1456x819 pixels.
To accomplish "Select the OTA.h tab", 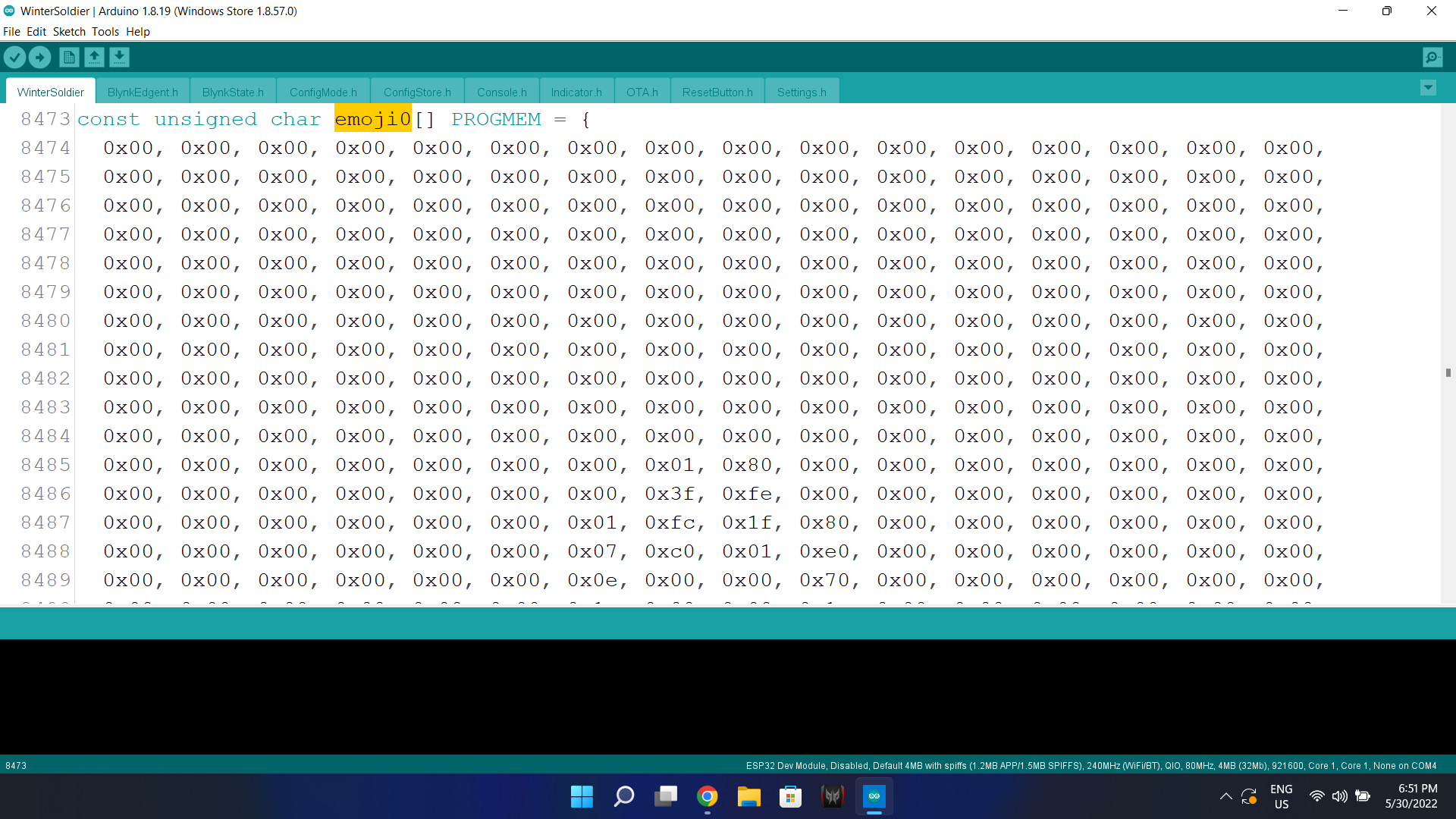I will coord(642,92).
